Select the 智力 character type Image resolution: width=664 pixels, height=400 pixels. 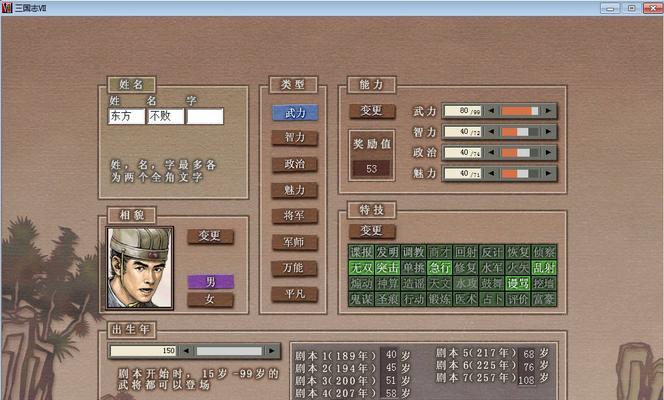pyautogui.click(x=295, y=138)
